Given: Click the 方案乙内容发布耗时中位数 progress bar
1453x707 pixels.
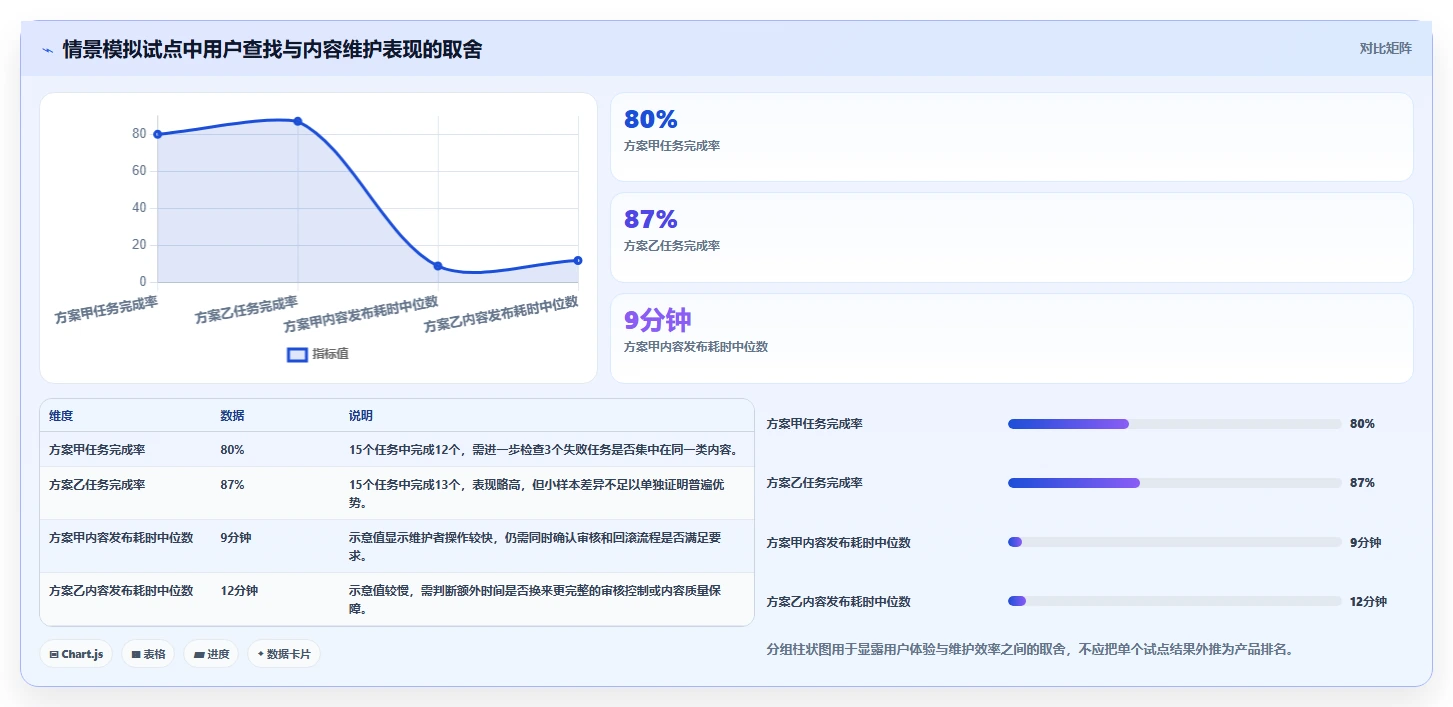Looking at the screenshot, I should pos(1175,601).
